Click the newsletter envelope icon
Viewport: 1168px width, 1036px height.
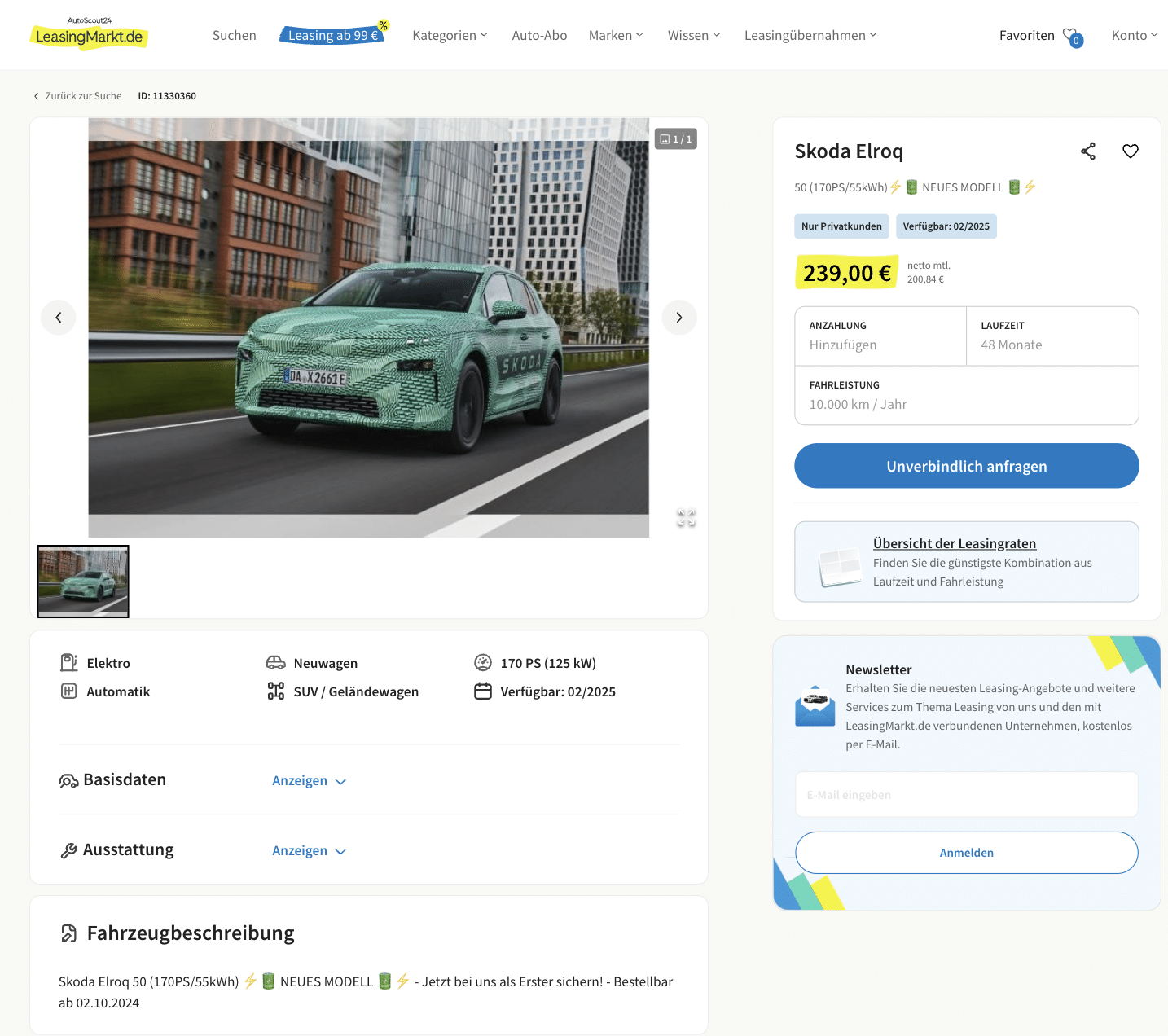click(x=815, y=706)
